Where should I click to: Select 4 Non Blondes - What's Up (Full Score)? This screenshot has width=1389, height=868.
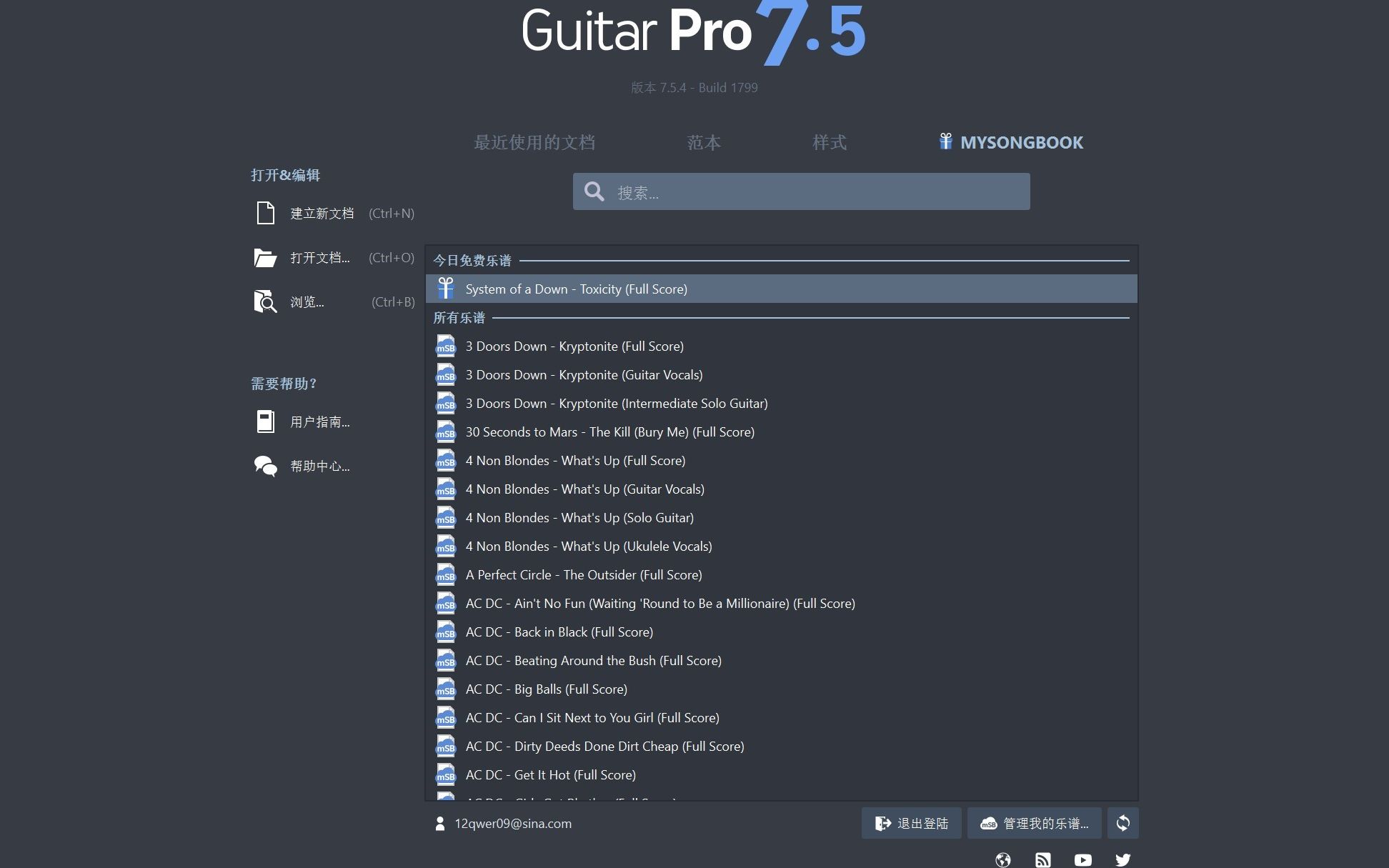782,460
